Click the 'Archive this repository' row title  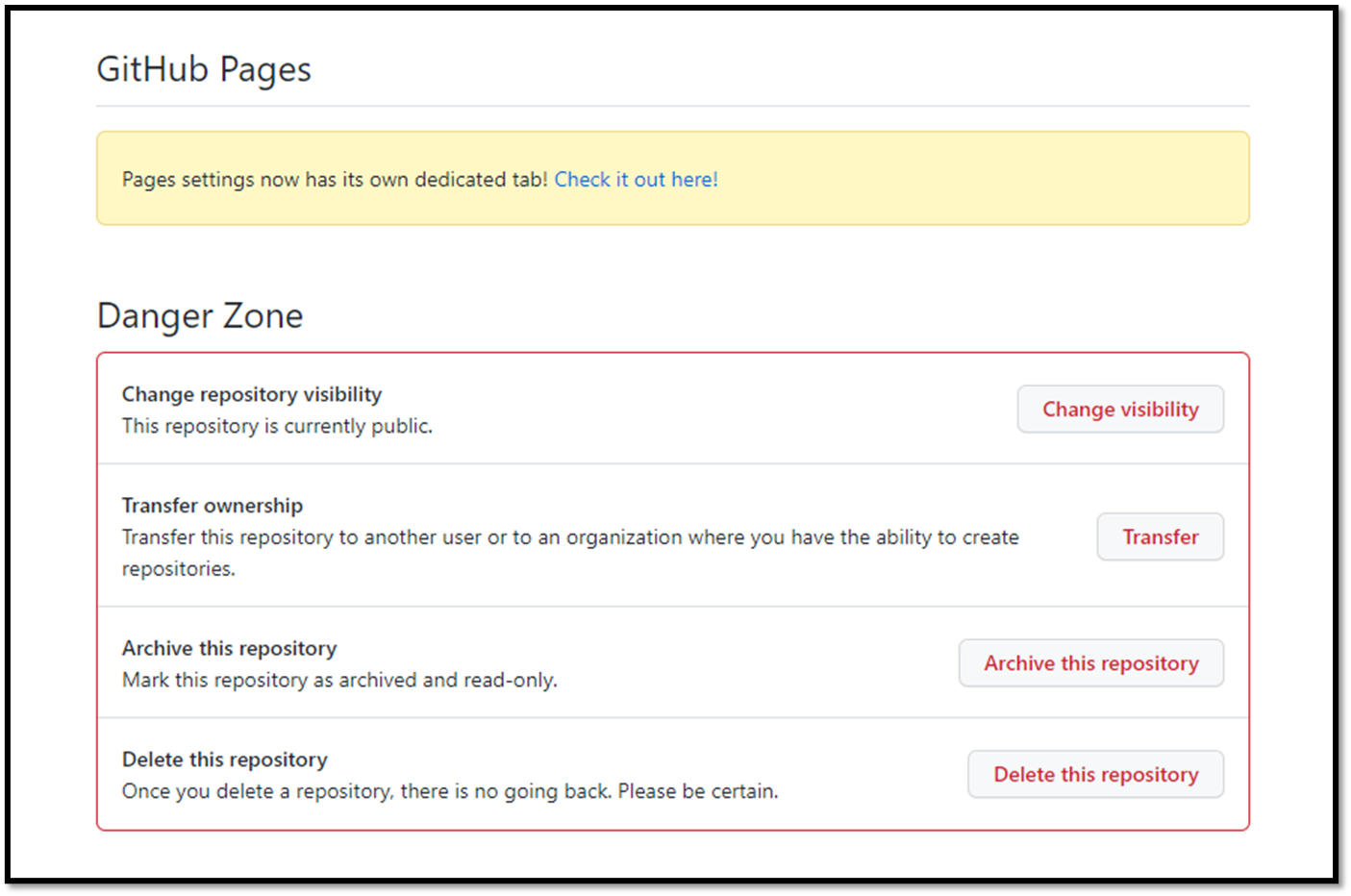click(x=229, y=649)
